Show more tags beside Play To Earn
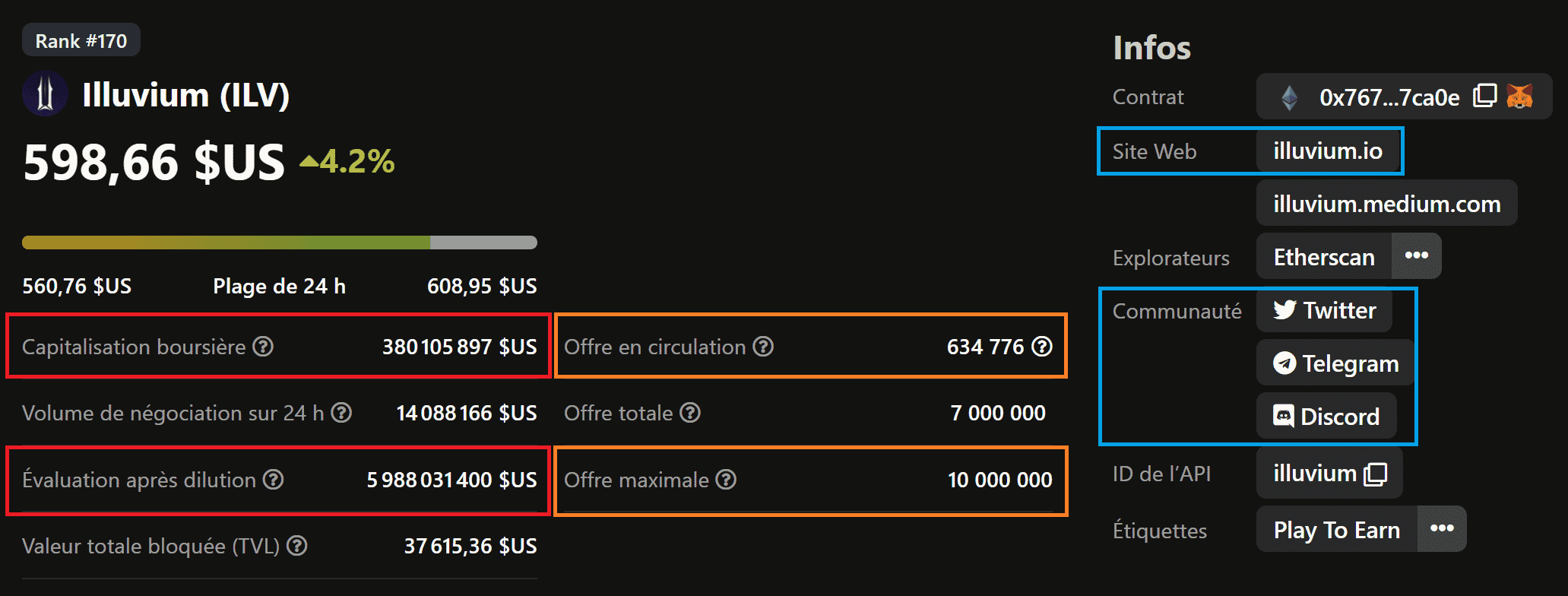The width and height of the screenshot is (1568, 596). click(x=1441, y=529)
